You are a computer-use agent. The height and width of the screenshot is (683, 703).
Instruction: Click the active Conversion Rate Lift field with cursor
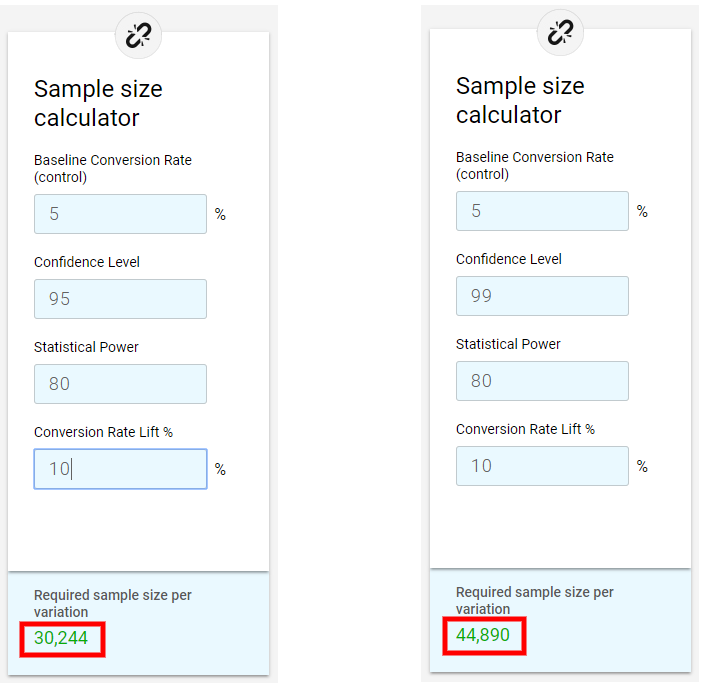click(x=120, y=469)
